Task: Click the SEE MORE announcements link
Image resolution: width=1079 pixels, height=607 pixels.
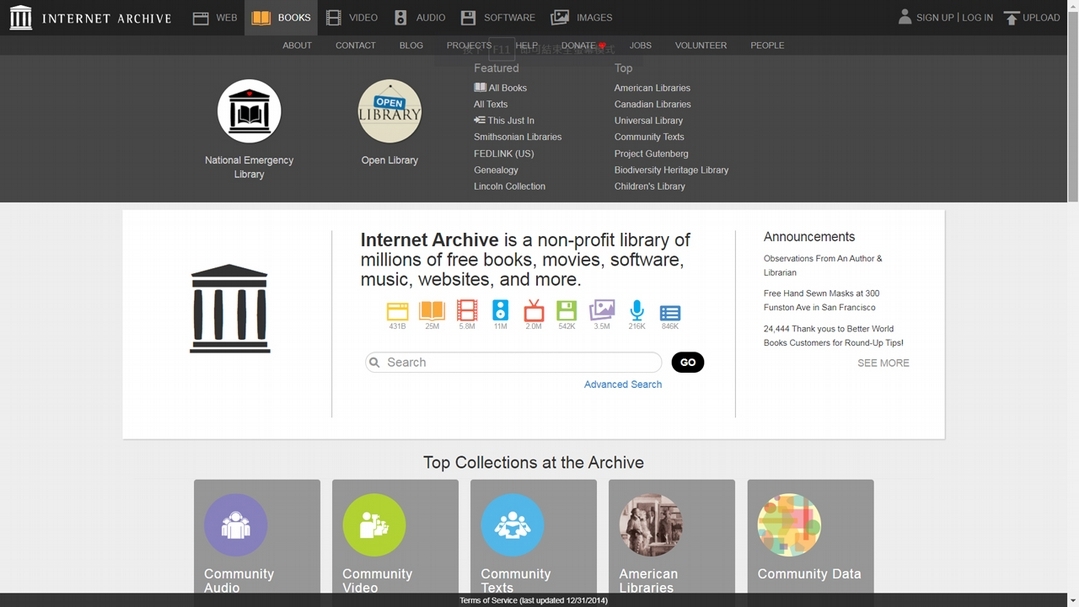Action: (883, 363)
